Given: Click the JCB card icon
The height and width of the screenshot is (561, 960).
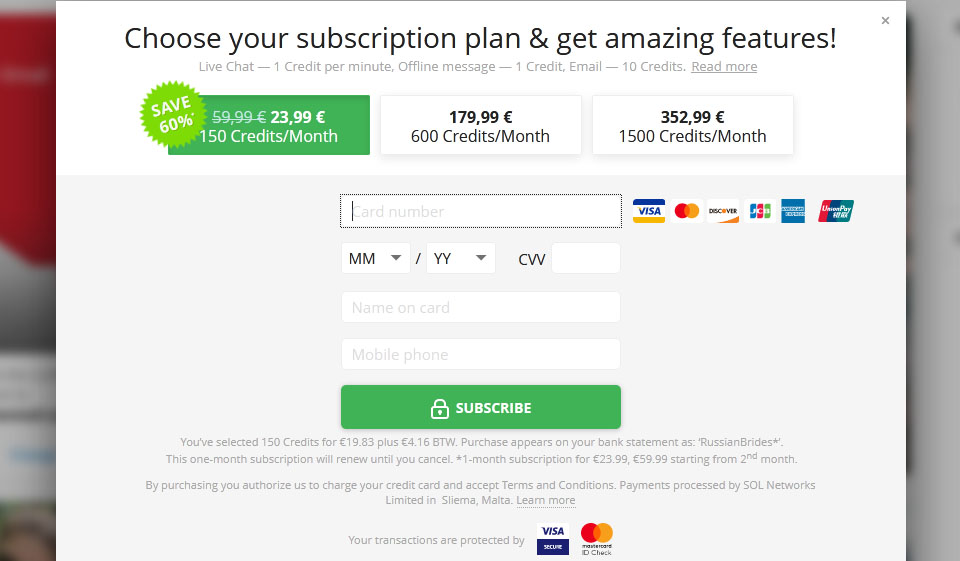Looking at the screenshot, I should (760, 211).
